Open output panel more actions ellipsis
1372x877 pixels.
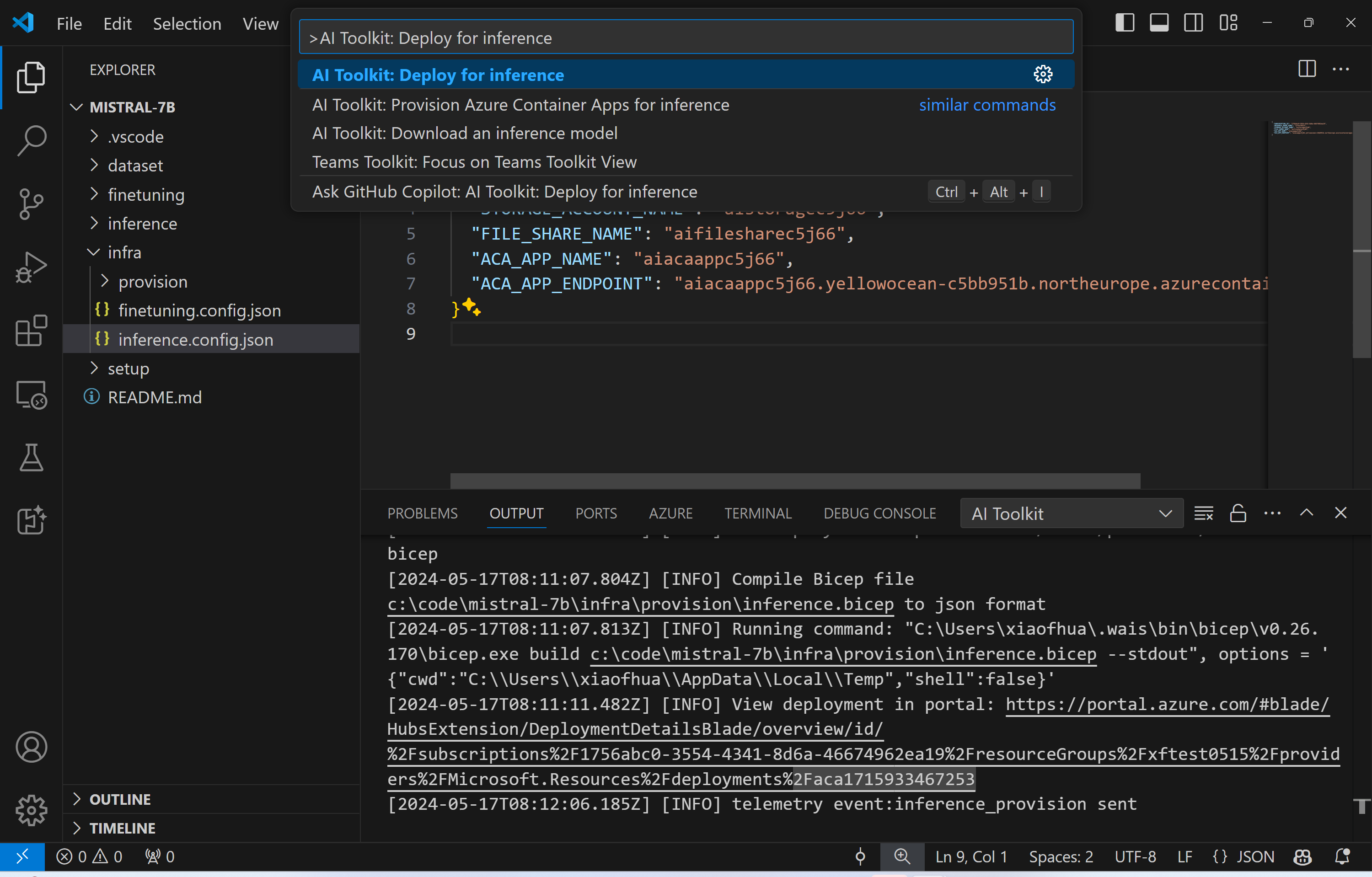coord(1272,513)
